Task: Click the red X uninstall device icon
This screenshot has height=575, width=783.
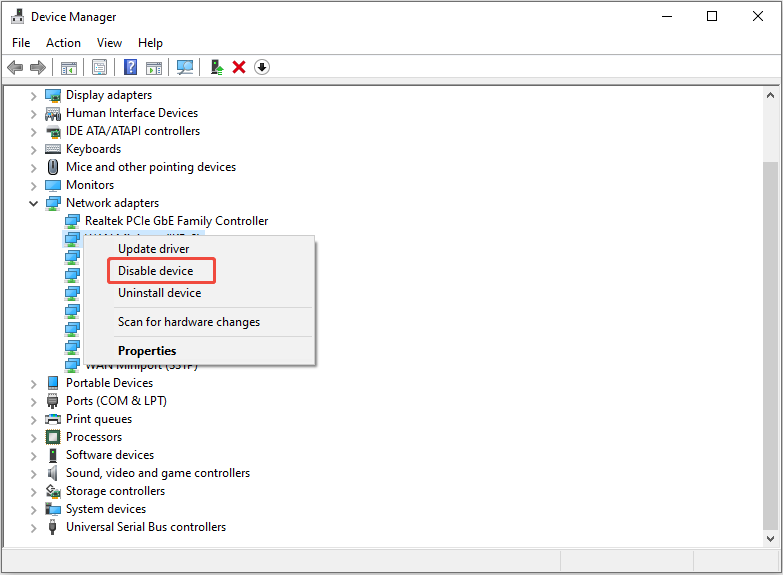Action: tap(239, 67)
